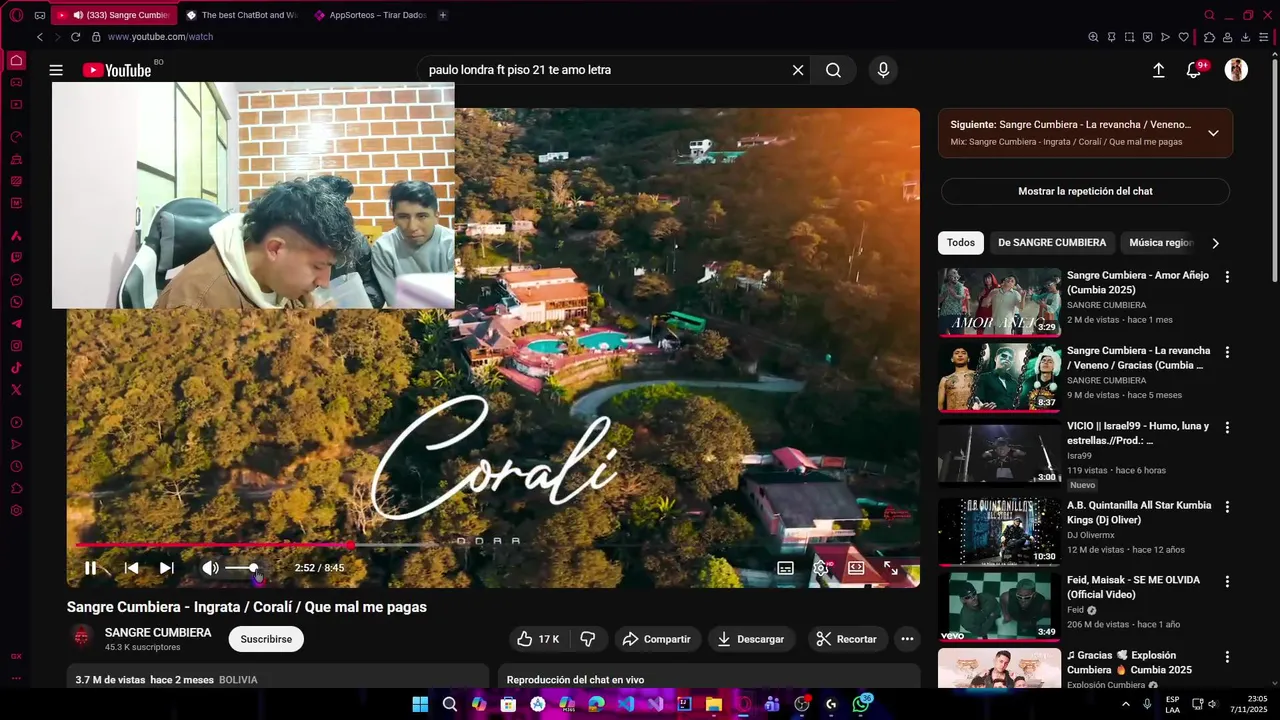Switch to The best ChatBot tab

[241, 15]
